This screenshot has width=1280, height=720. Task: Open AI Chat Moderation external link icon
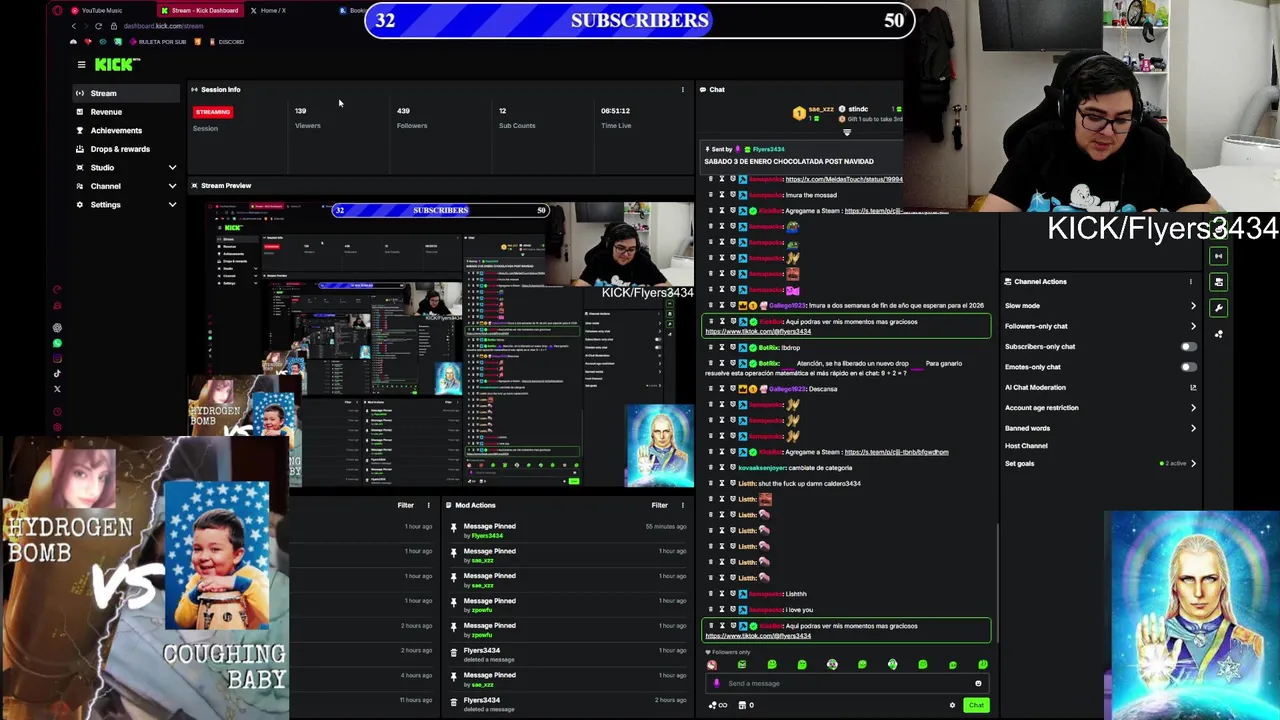tap(1193, 388)
